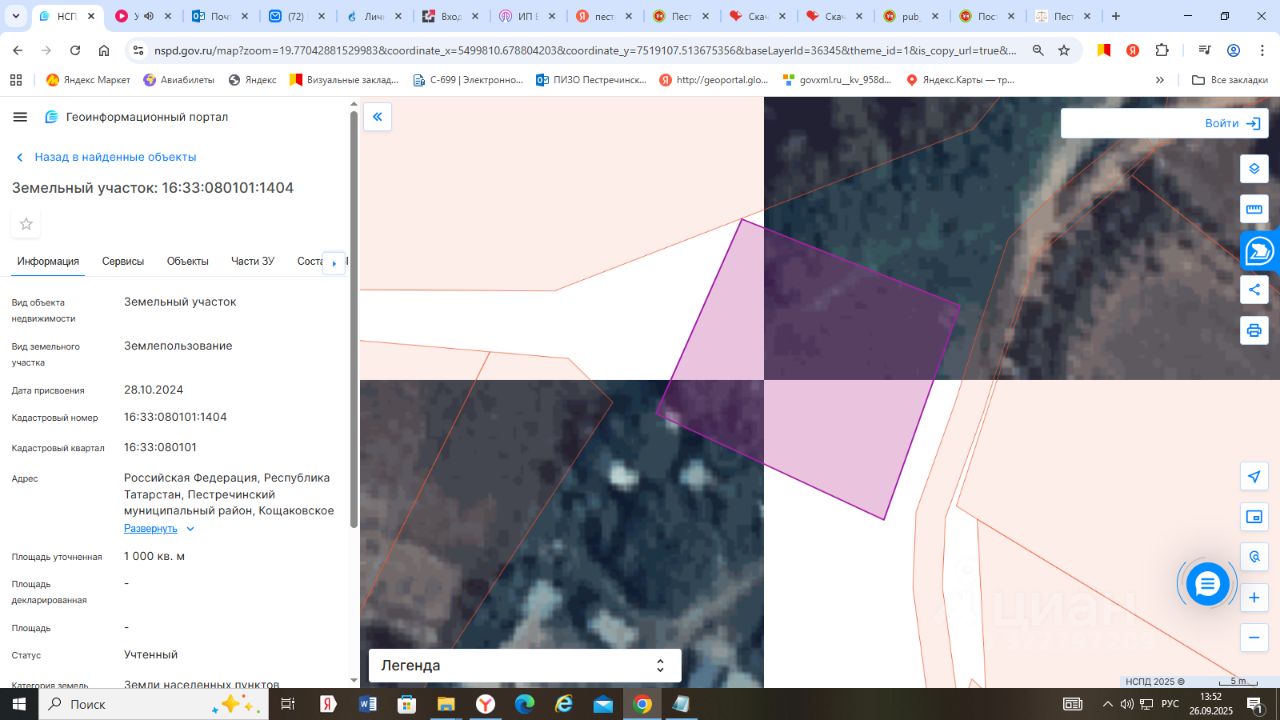Open the highlighted blue map tool button
The image size is (1280, 720).
coord(1260,251)
